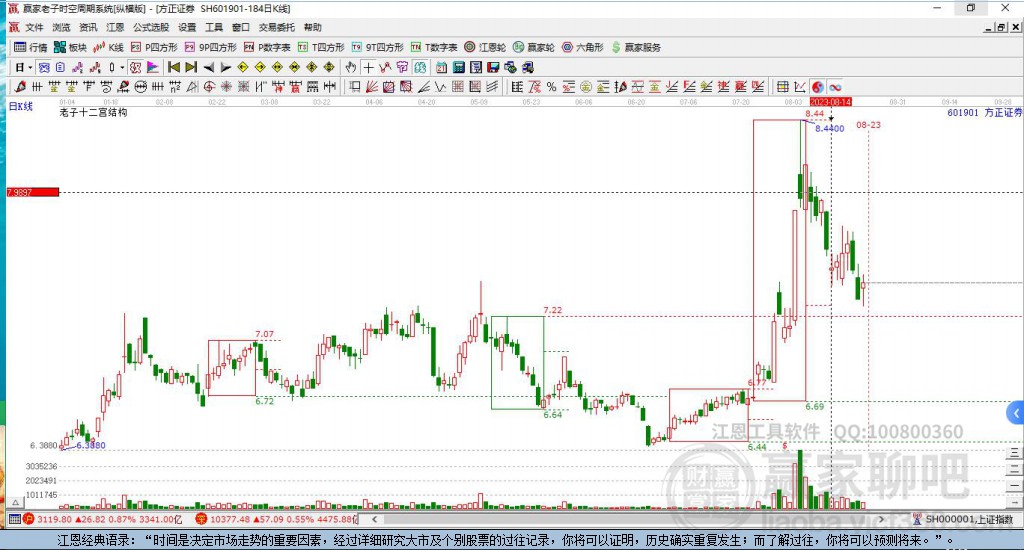This screenshot has height=550, width=1024.
Task: Restore the inner document window
Action: 1001,27
